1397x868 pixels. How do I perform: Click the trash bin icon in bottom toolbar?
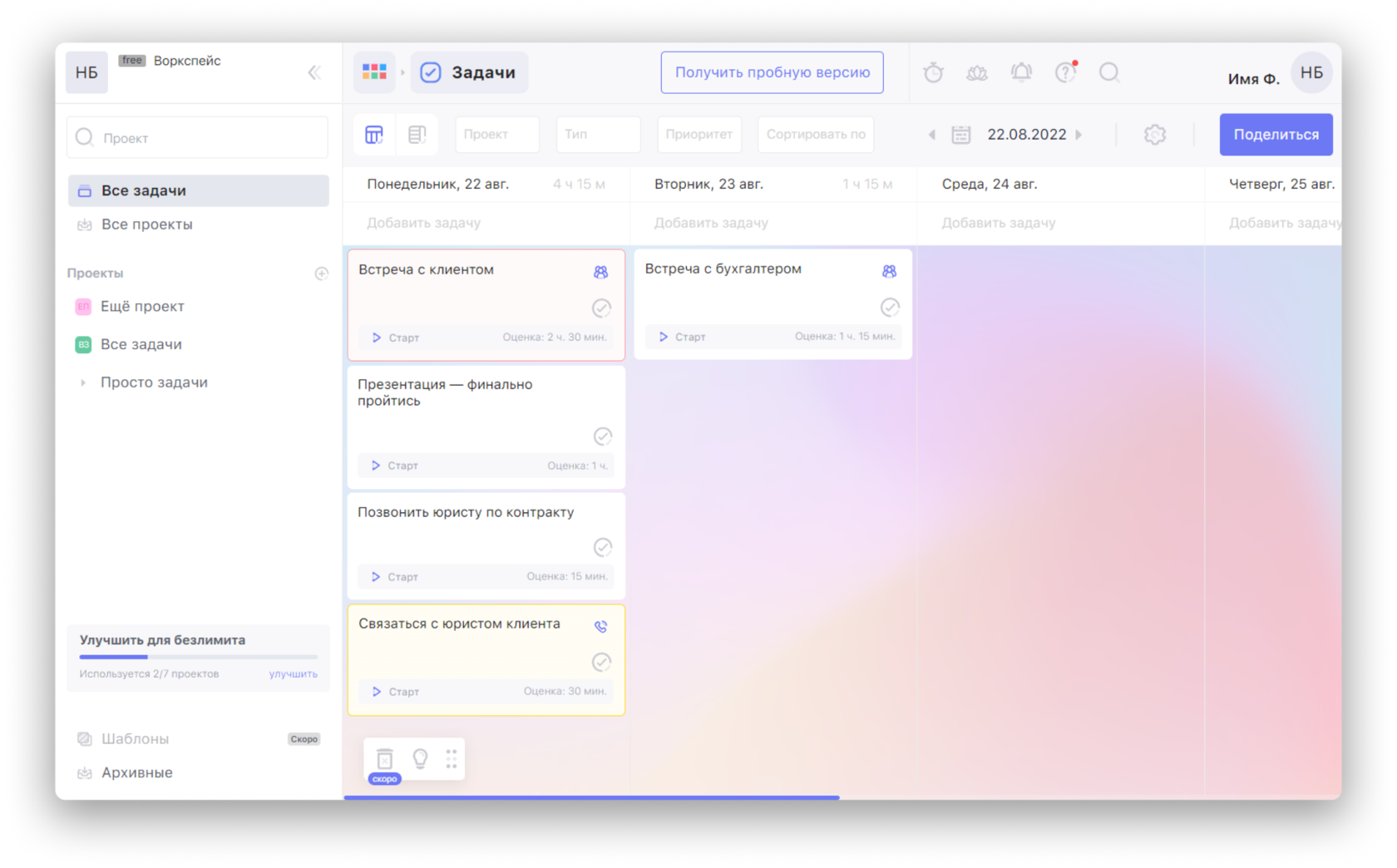click(384, 758)
